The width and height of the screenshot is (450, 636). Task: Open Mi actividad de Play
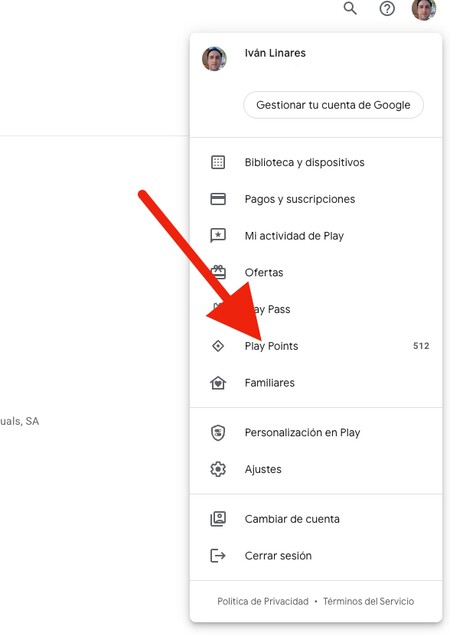[316, 236]
